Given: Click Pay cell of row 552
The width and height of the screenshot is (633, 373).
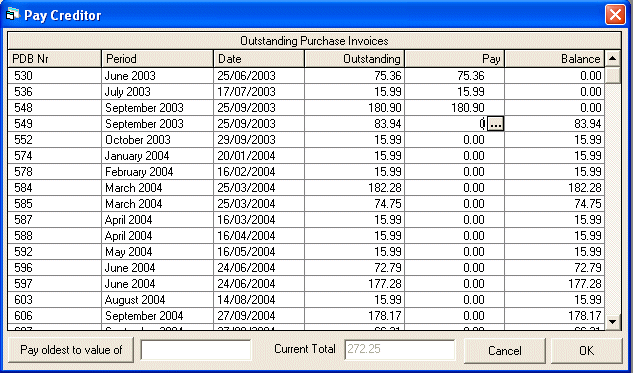Looking at the screenshot, I should click(x=455, y=140).
